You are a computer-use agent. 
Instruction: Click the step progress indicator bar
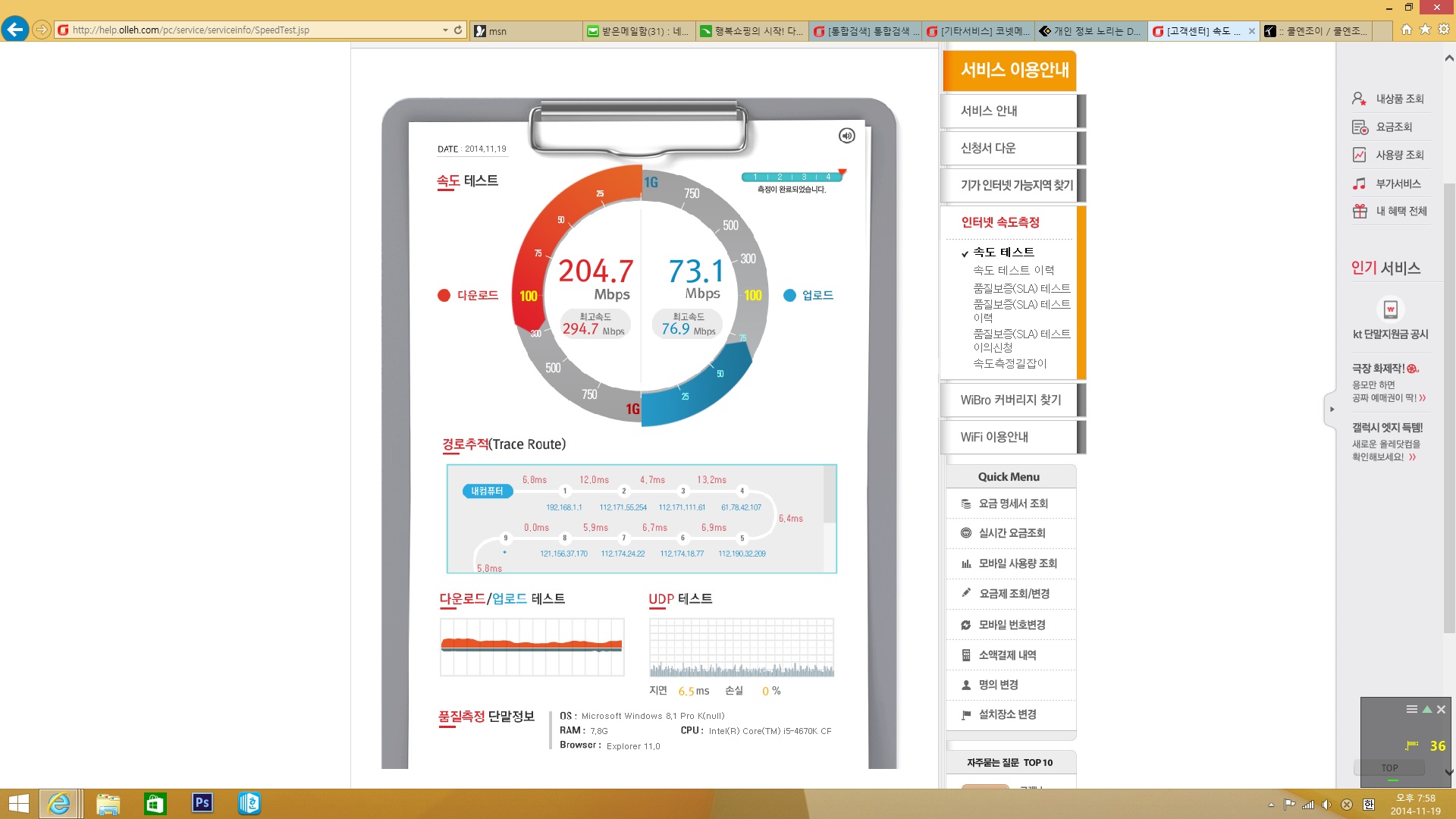coord(791,177)
